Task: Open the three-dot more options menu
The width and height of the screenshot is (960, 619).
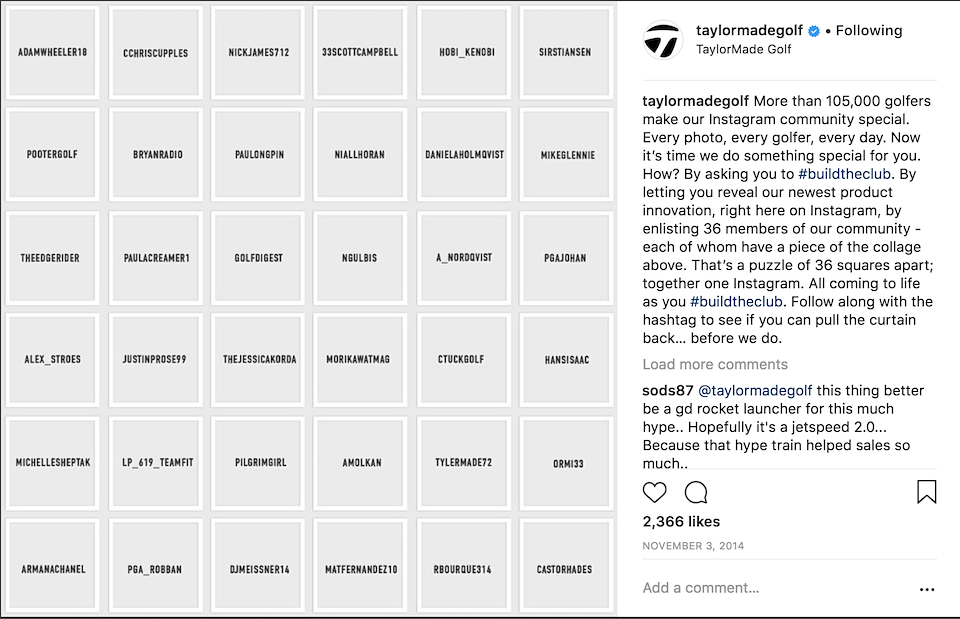Action: 927,589
